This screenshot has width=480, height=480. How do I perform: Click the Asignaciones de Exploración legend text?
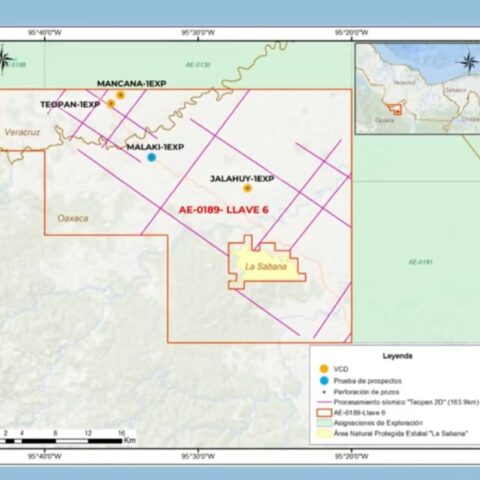coord(378,423)
